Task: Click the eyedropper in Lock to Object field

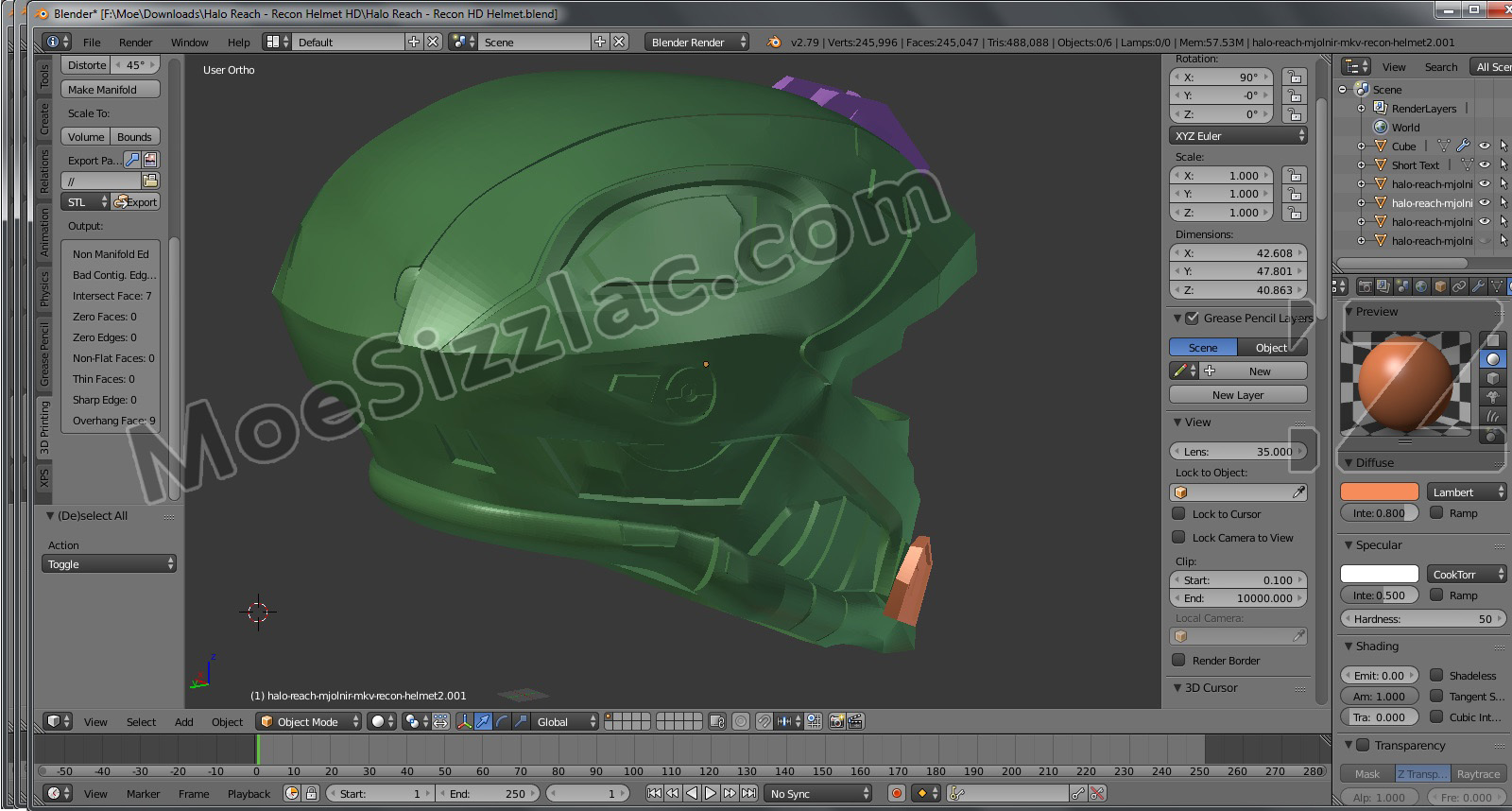Action: coord(1298,492)
